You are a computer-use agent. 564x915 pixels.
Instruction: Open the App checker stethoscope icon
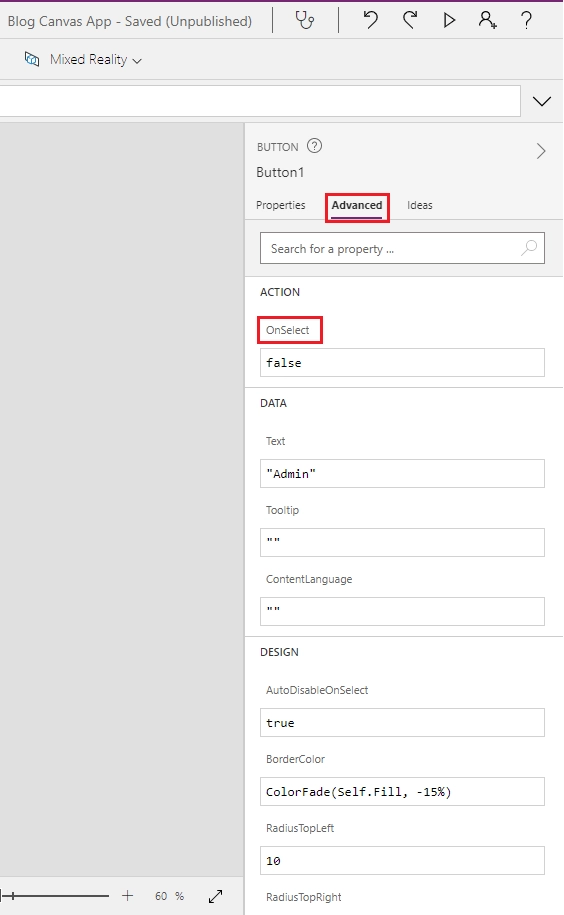tap(304, 20)
